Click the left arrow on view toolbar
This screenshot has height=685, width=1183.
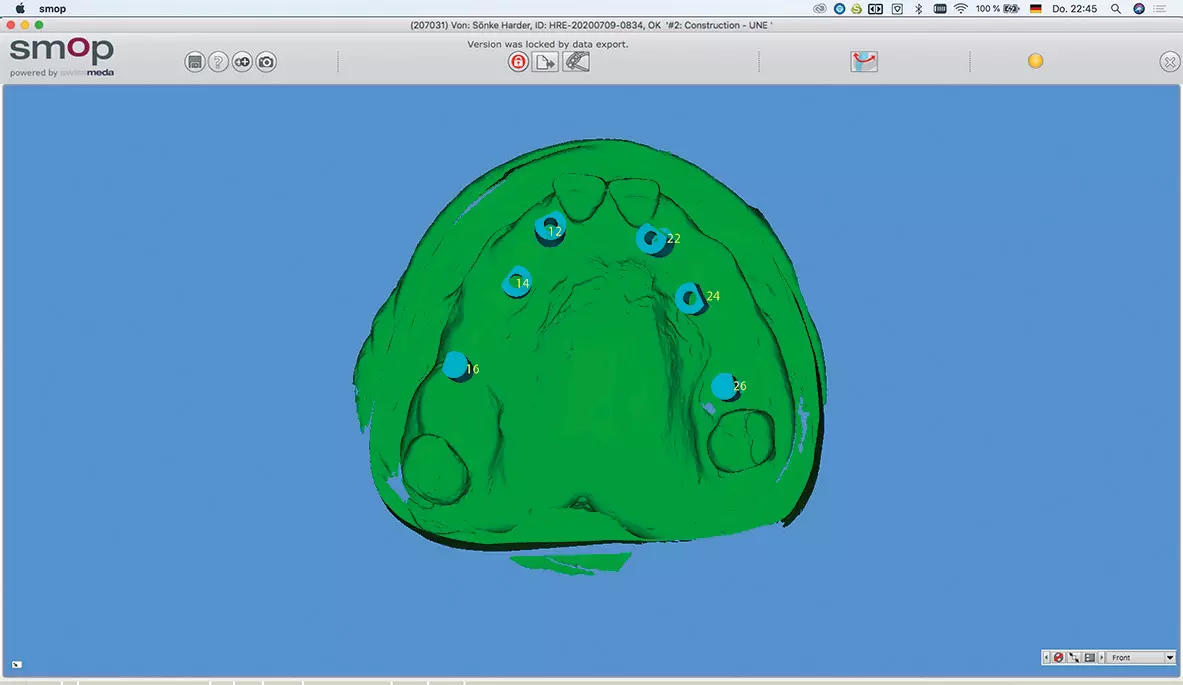point(1046,658)
